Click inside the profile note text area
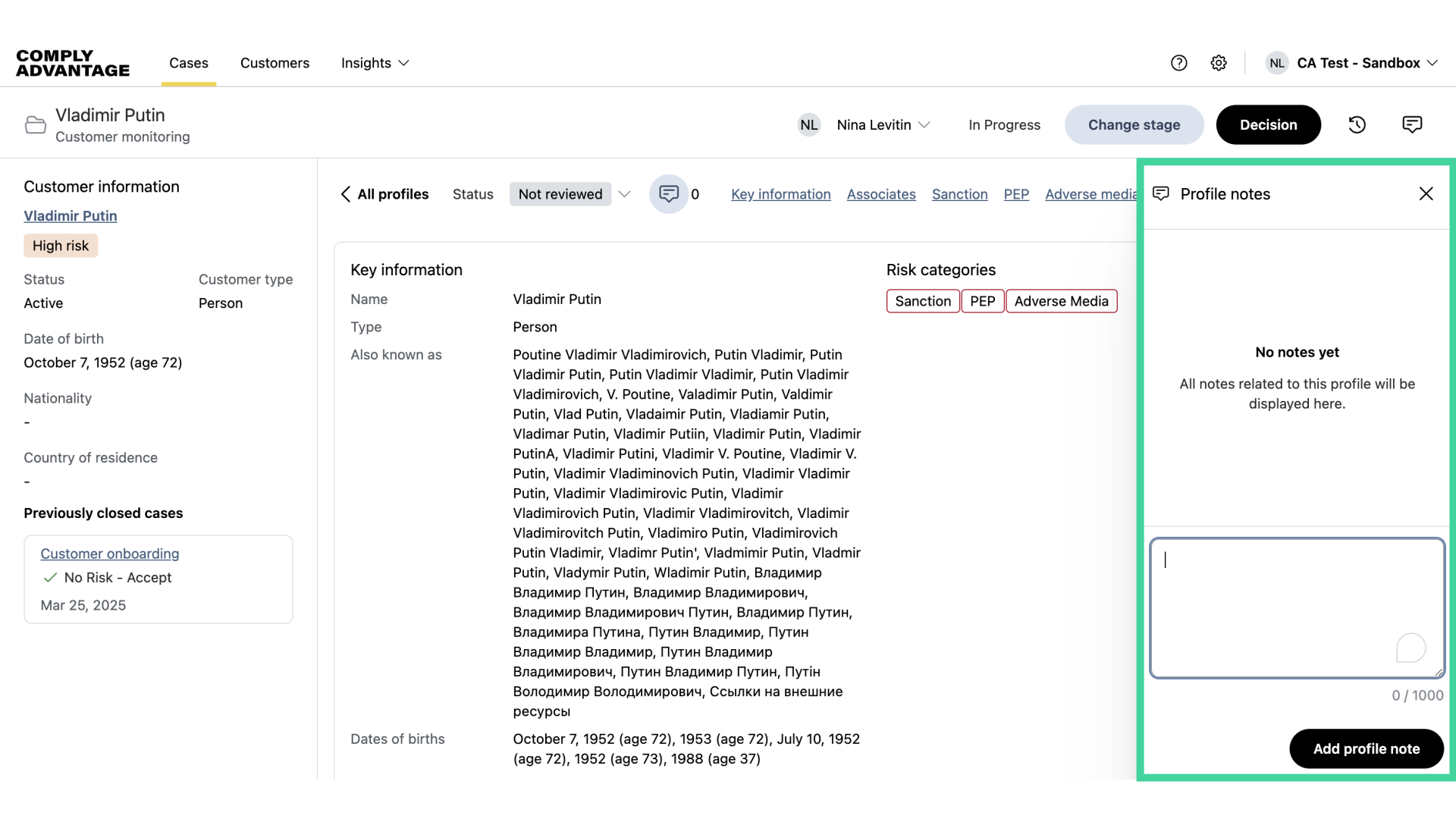The image size is (1456, 819). tap(1297, 607)
